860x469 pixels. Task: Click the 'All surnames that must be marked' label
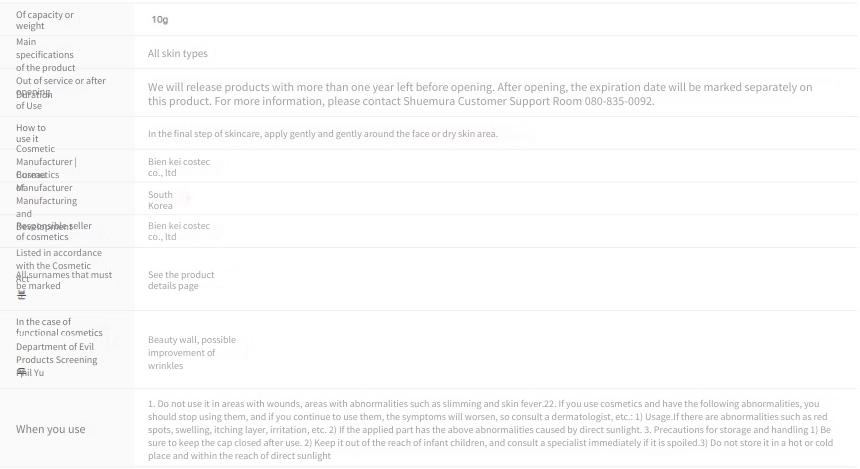tap(64, 280)
